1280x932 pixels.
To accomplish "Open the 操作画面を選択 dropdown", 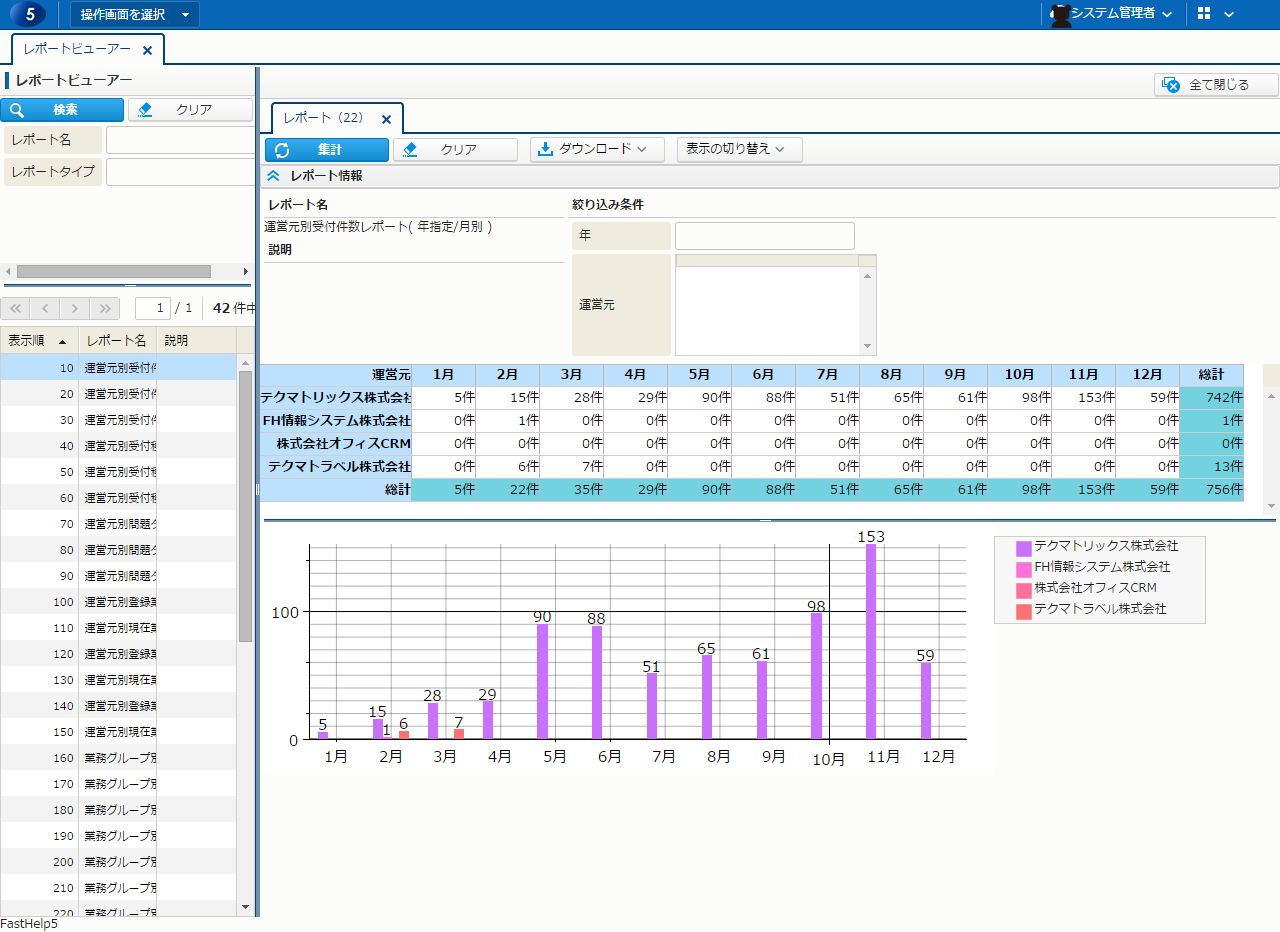I will pyautogui.click(x=134, y=15).
